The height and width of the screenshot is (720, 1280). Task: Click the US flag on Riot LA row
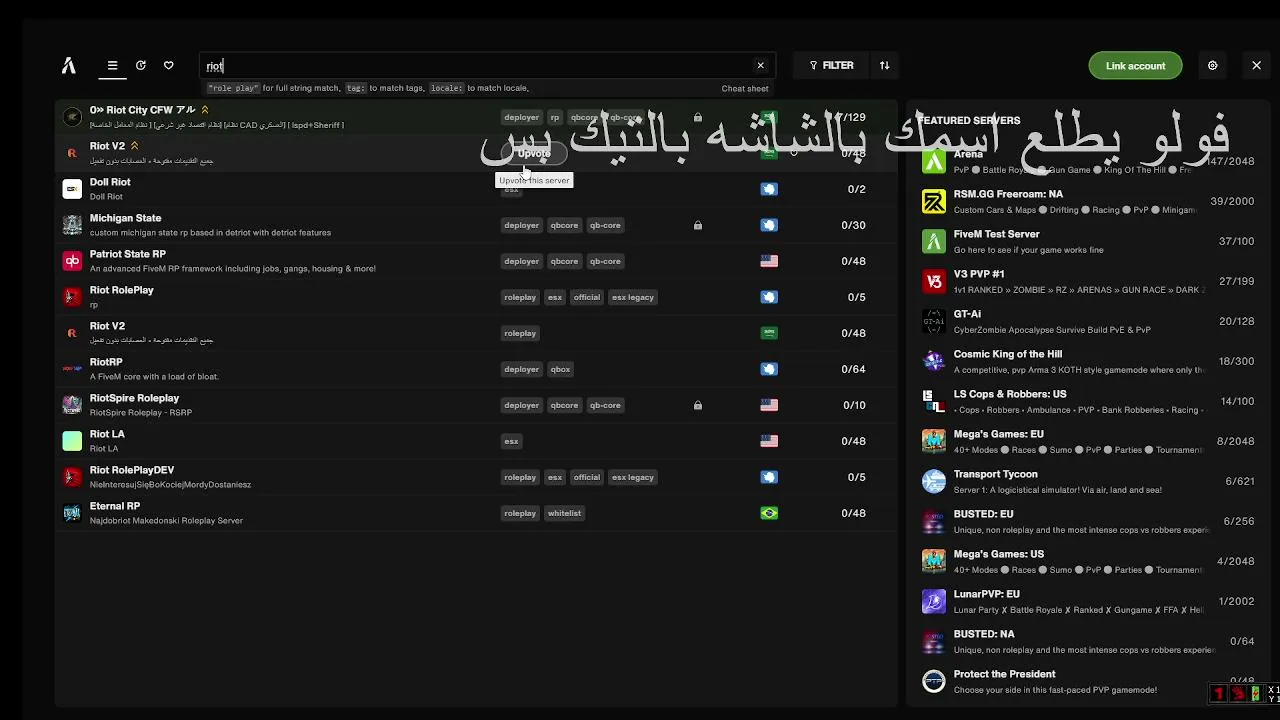(x=769, y=441)
